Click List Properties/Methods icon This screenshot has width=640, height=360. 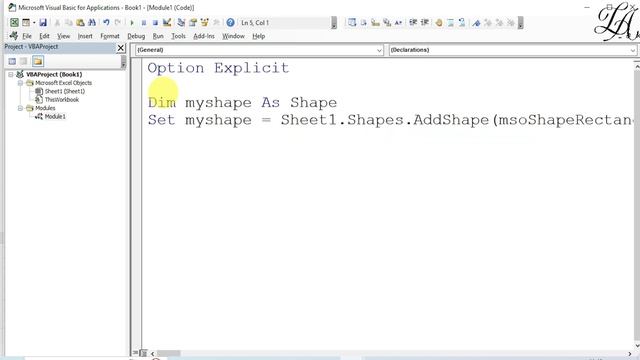[x=352, y=22]
